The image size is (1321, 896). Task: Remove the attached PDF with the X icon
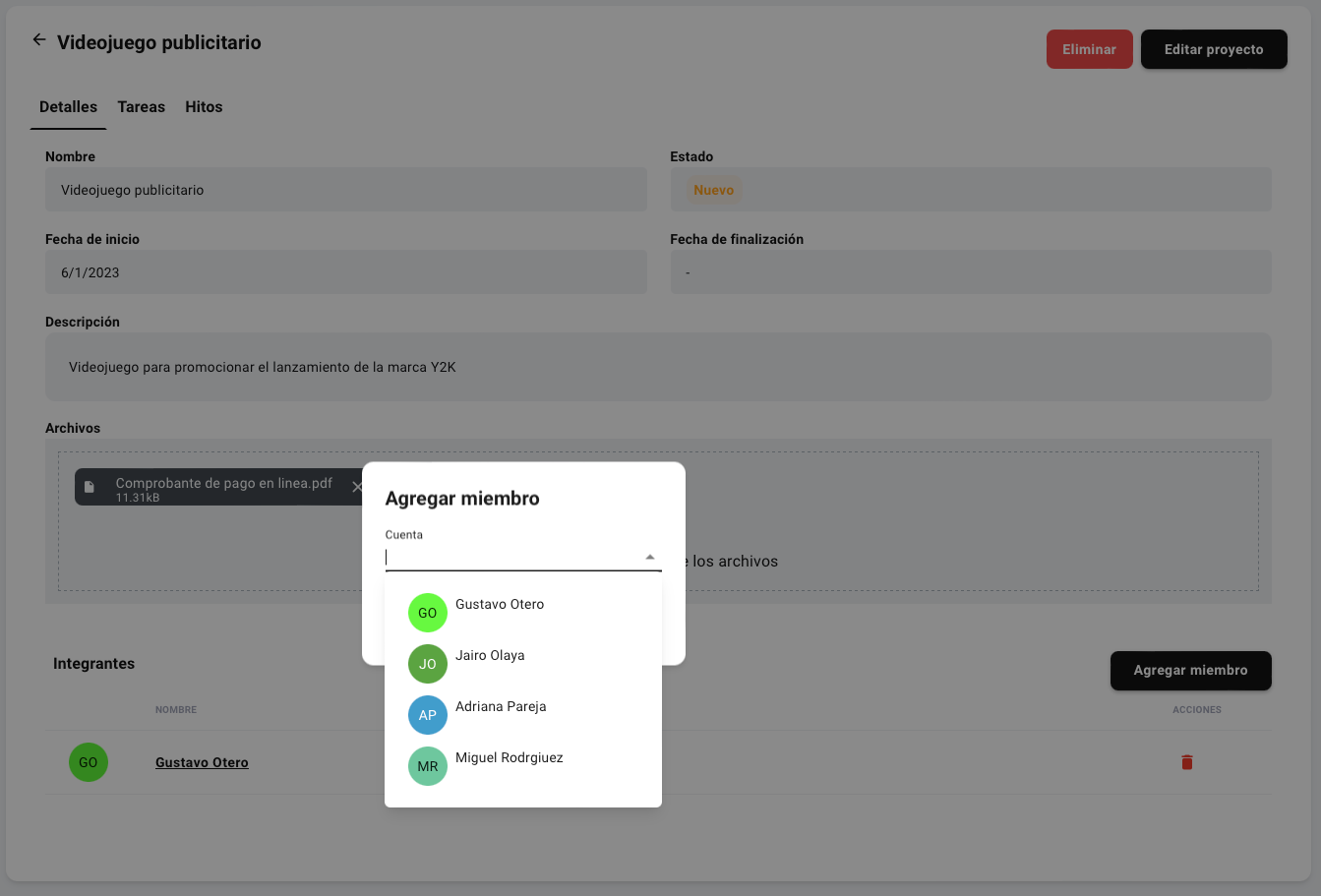click(x=356, y=487)
